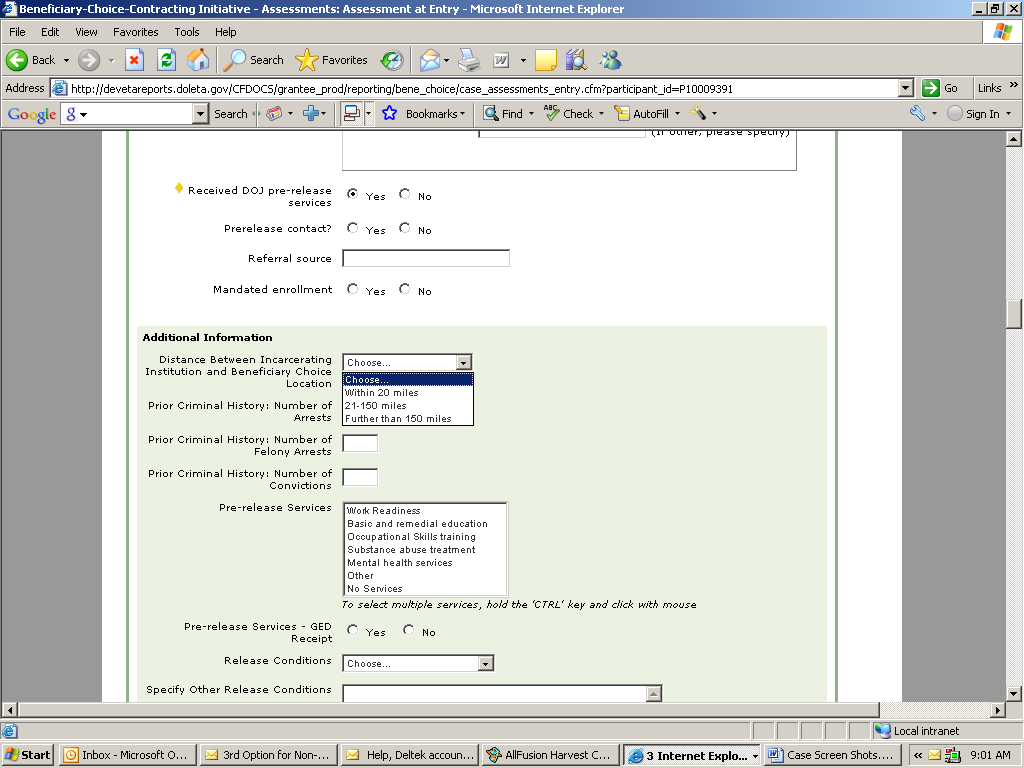
Task: Open the Help menu
Action: pos(225,32)
